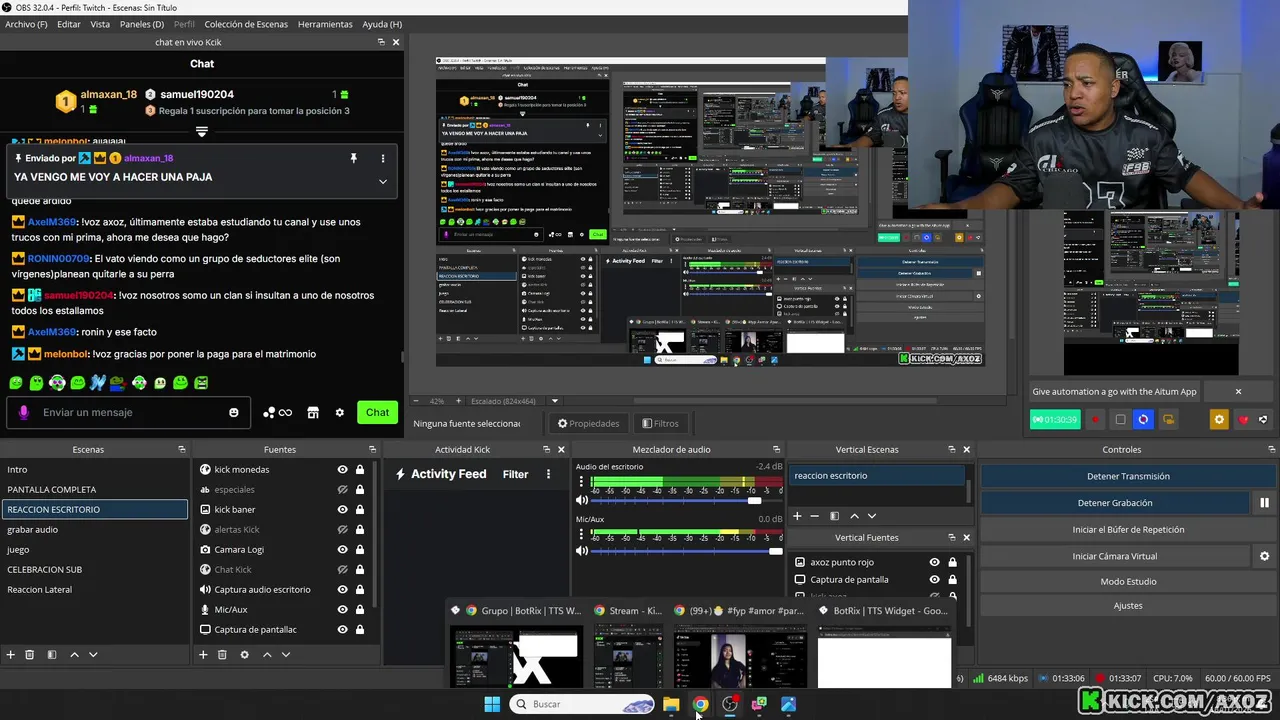The height and width of the screenshot is (720, 1280).
Task: Mute the Audio del escritorio speaker icon
Action: click(582, 500)
